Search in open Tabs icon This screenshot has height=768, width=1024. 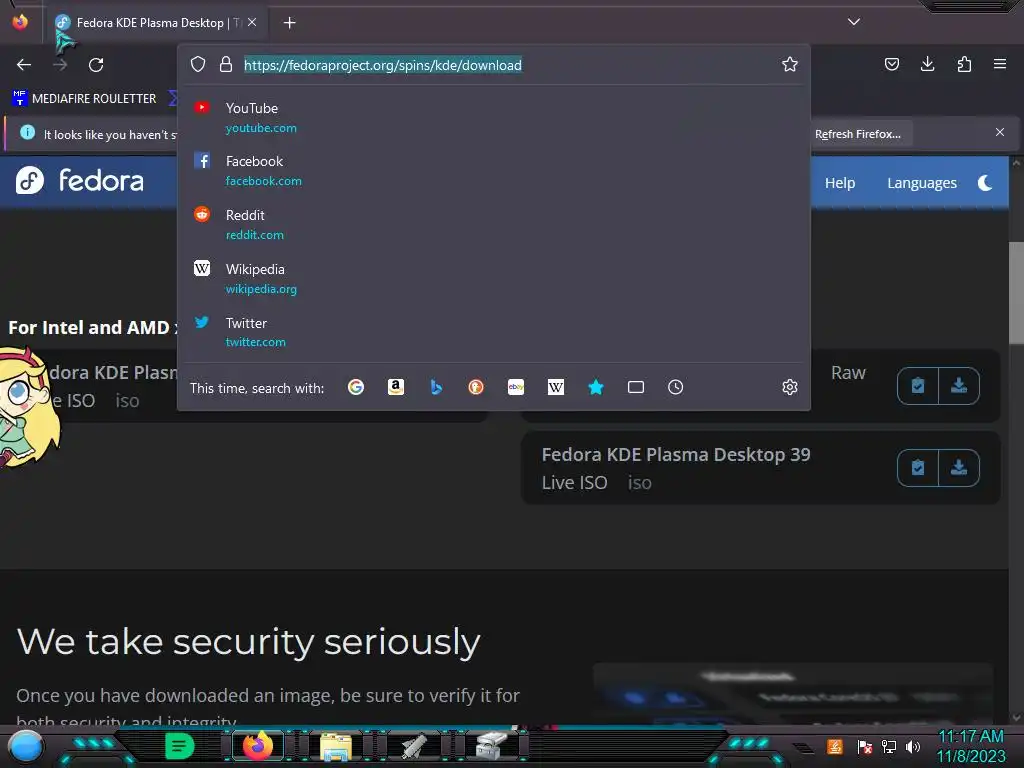pos(635,387)
